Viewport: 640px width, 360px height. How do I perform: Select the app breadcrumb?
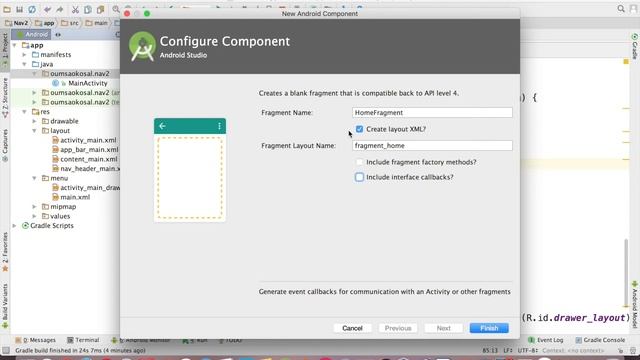point(44,23)
